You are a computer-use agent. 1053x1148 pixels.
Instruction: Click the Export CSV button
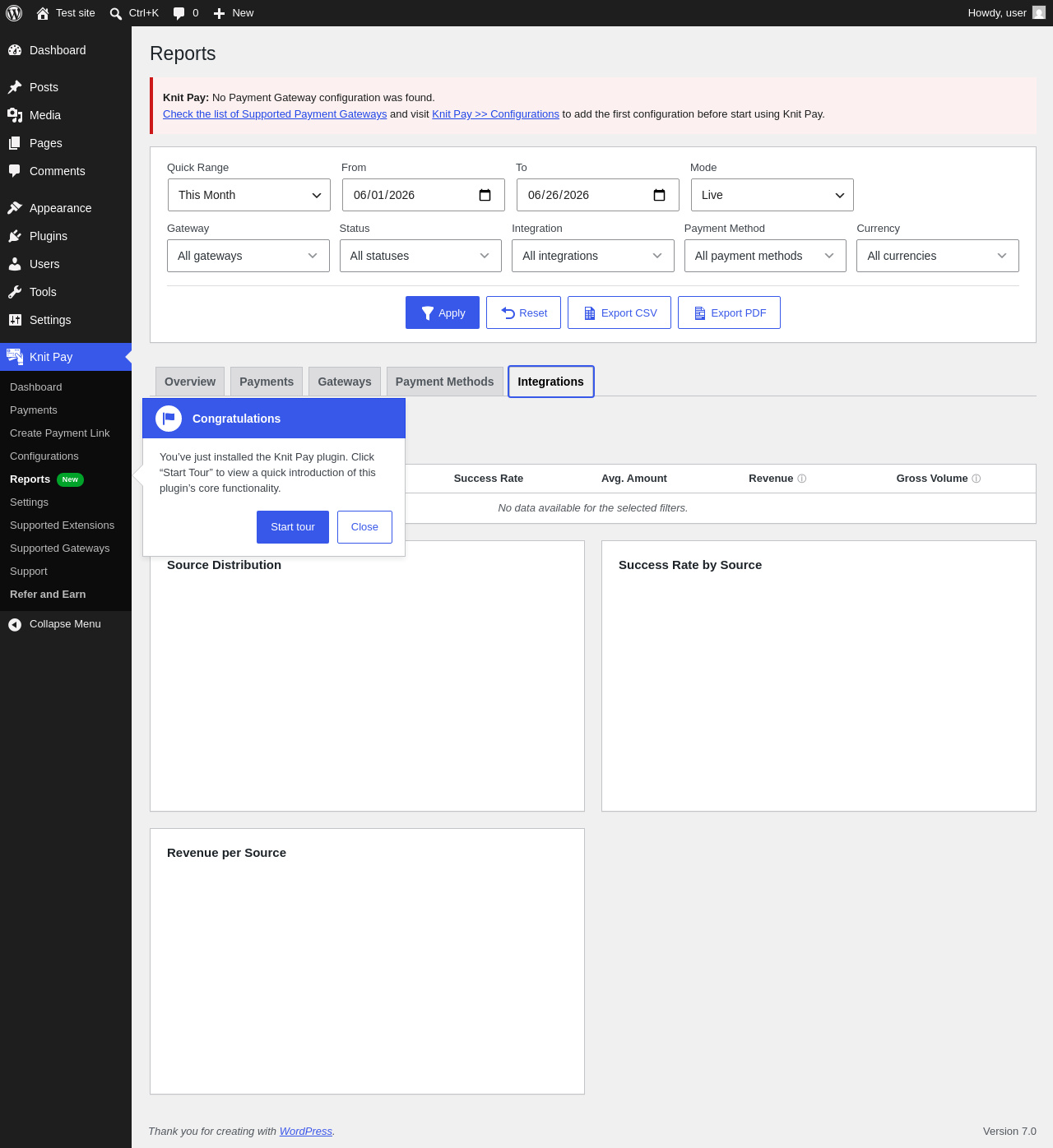tap(619, 312)
